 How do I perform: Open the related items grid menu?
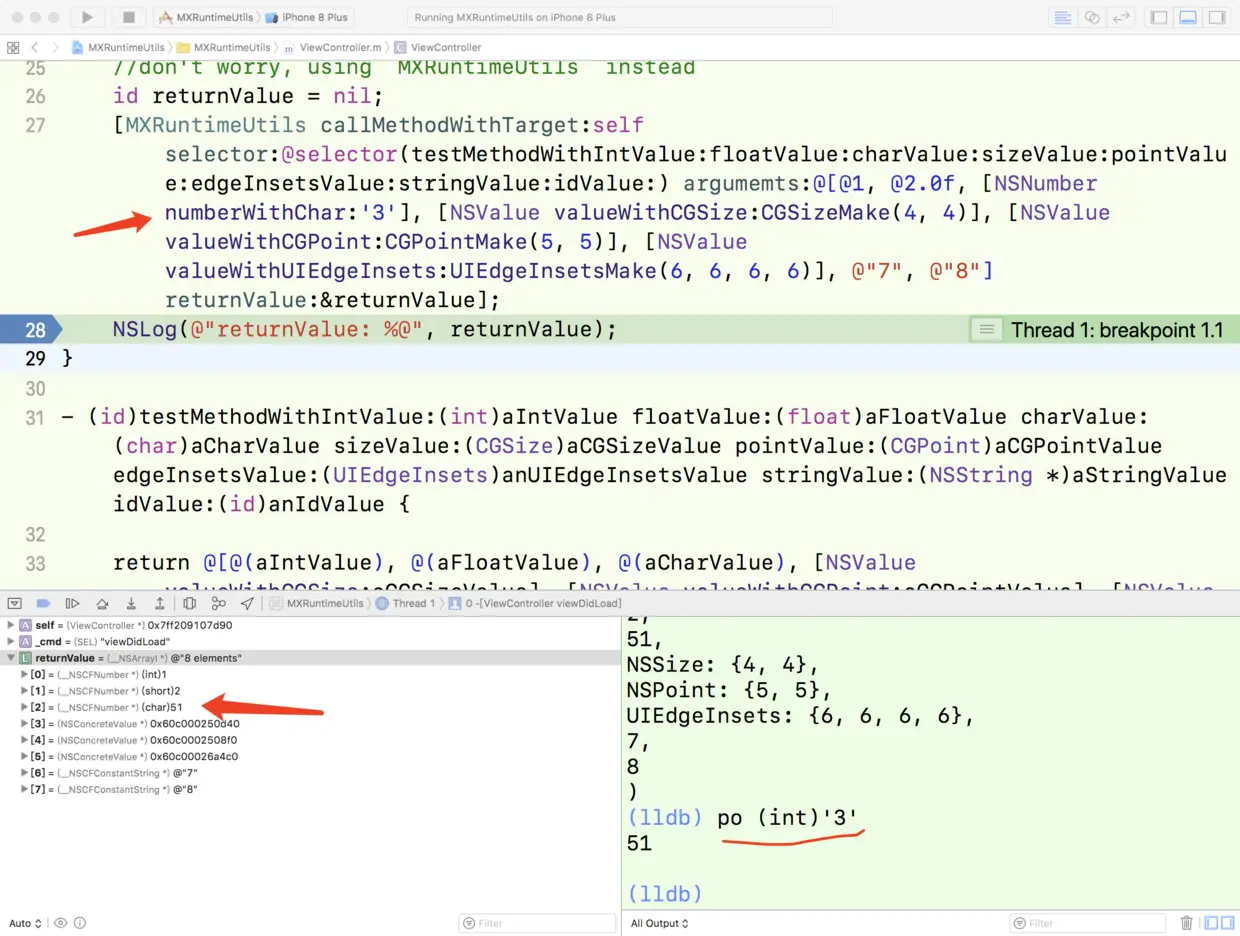click(x=13, y=47)
